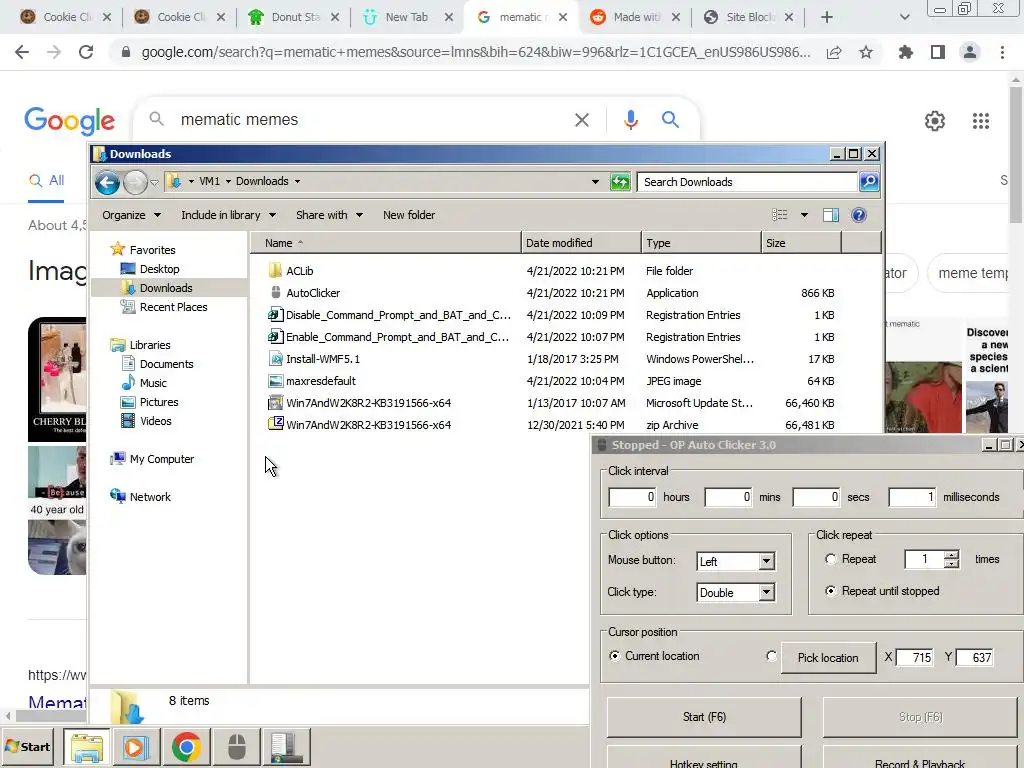Reload the Chrome page

[x=86, y=52]
